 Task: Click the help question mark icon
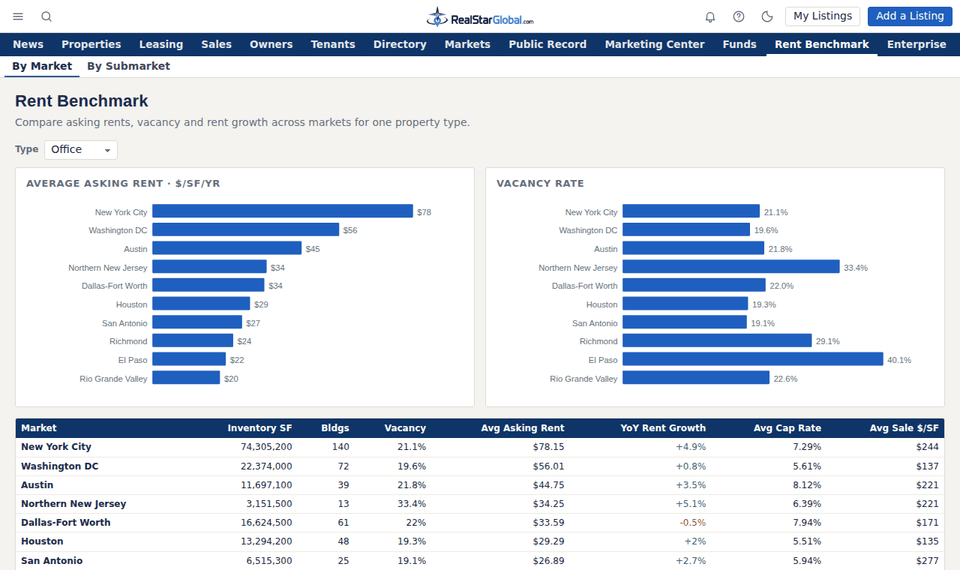click(x=739, y=17)
